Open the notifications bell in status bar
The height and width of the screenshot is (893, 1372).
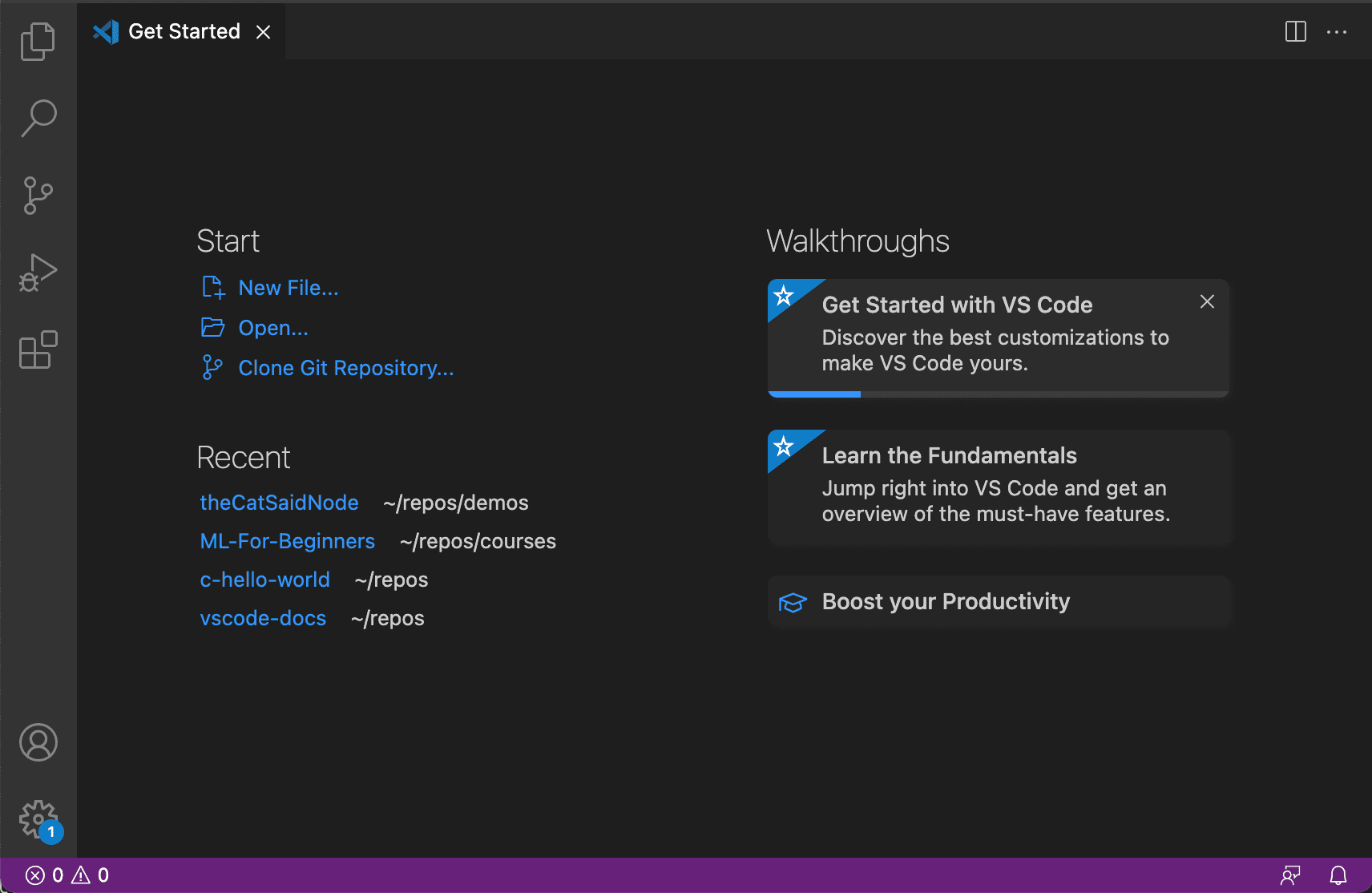pos(1339,875)
